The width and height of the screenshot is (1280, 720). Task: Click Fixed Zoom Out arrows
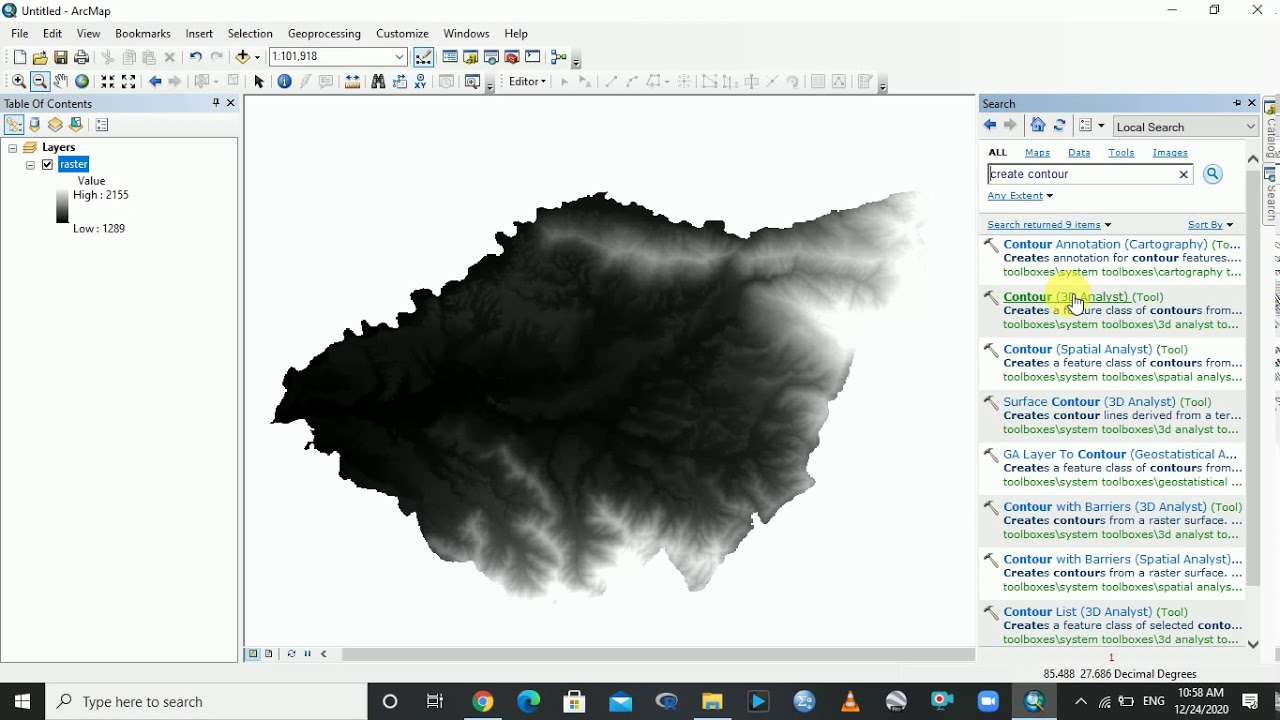point(128,82)
